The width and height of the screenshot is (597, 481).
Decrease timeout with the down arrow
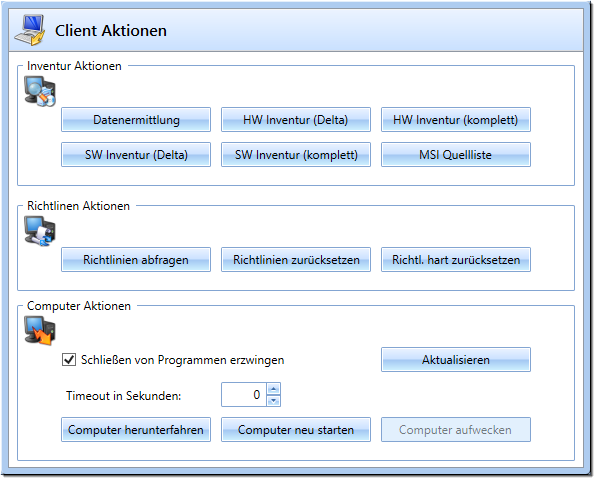[273, 401]
